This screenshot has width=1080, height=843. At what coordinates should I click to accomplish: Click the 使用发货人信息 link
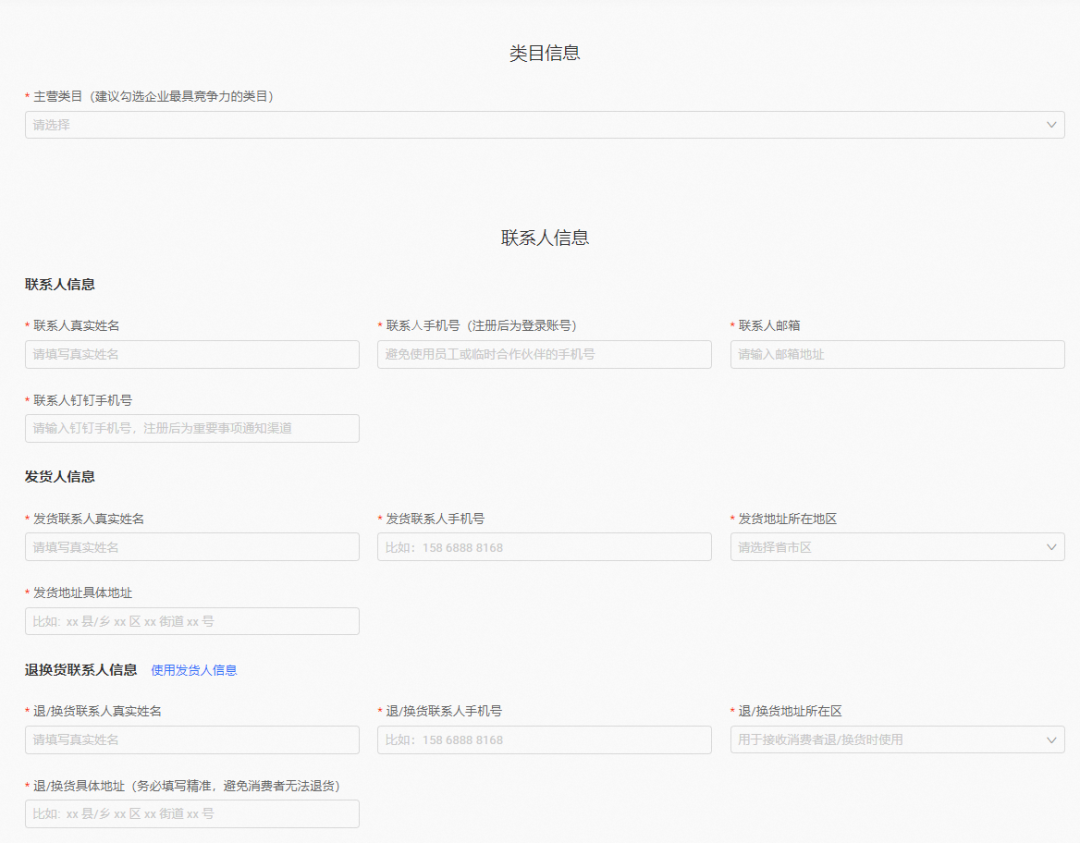click(193, 670)
